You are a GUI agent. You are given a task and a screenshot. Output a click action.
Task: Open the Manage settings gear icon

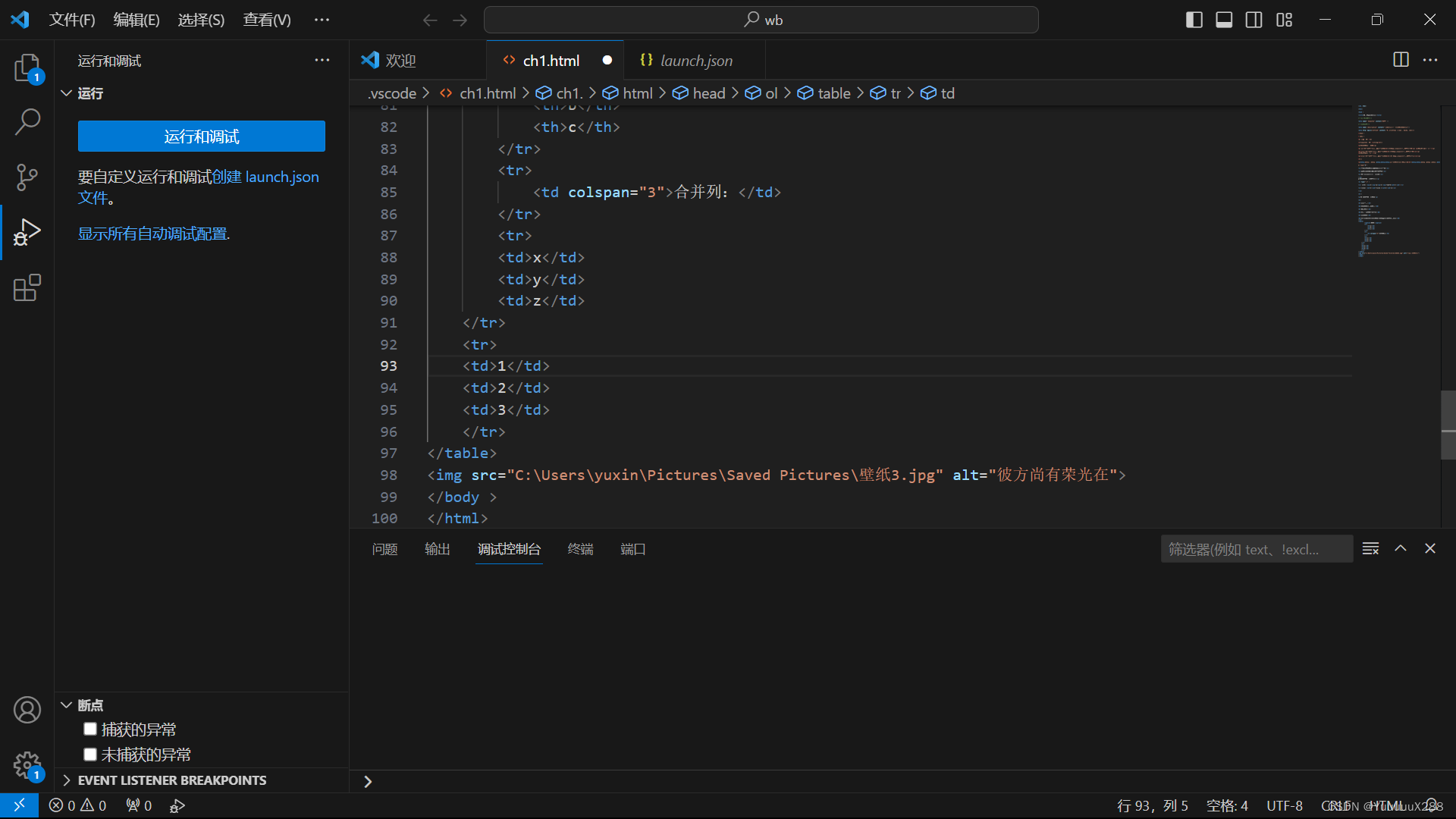[x=27, y=764]
